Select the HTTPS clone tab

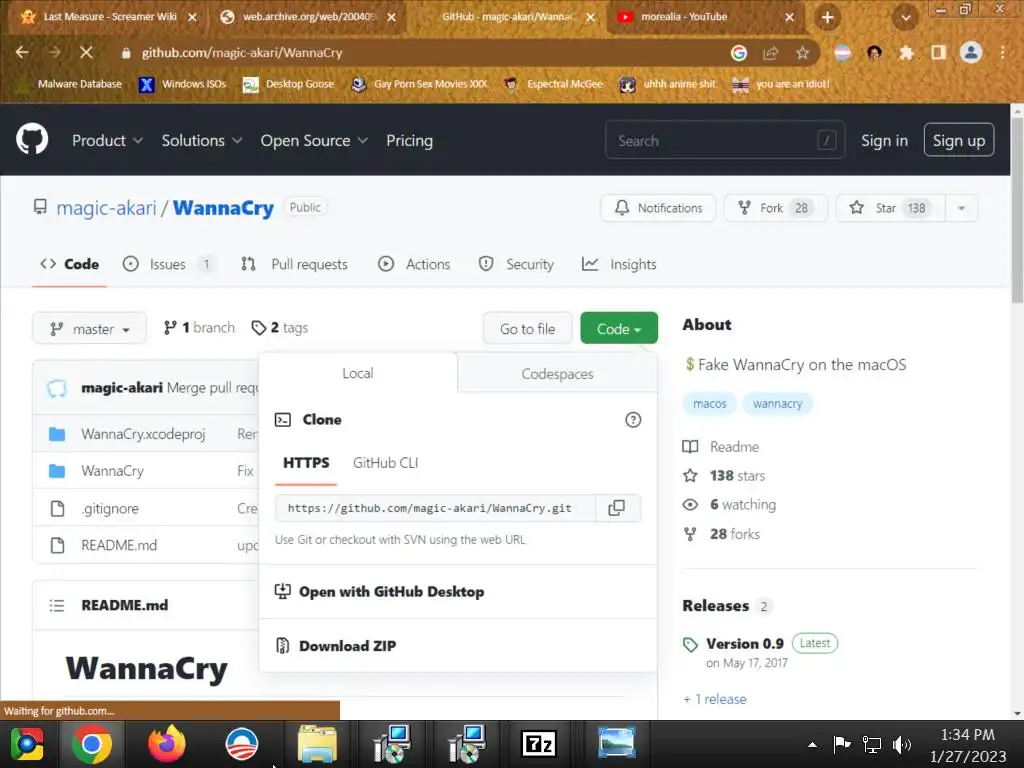click(x=306, y=463)
